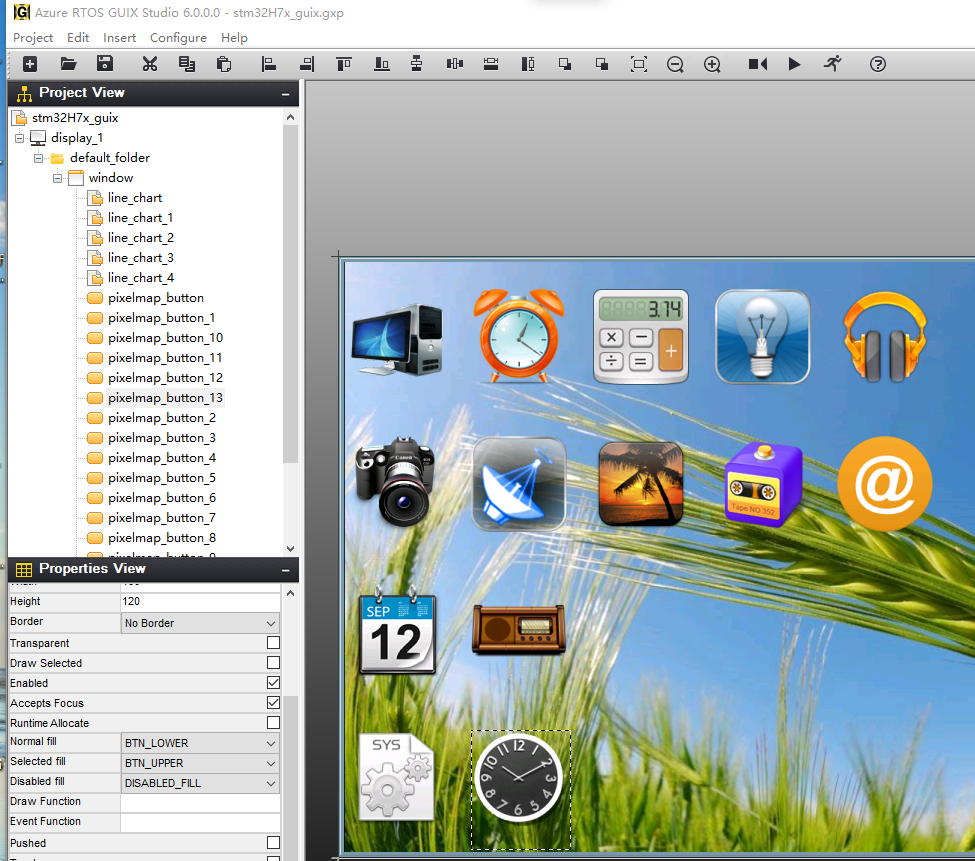
Task: Start macro recording from toolbar
Action: (x=757, y=64)
